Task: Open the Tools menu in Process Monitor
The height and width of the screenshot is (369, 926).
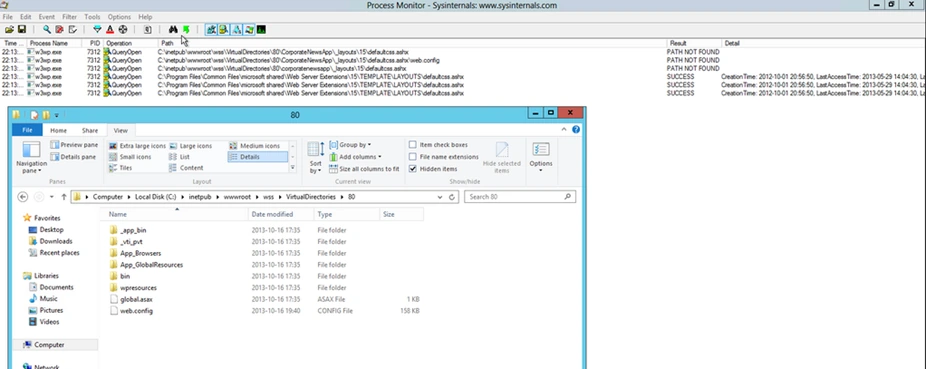Action: point(92,17)
